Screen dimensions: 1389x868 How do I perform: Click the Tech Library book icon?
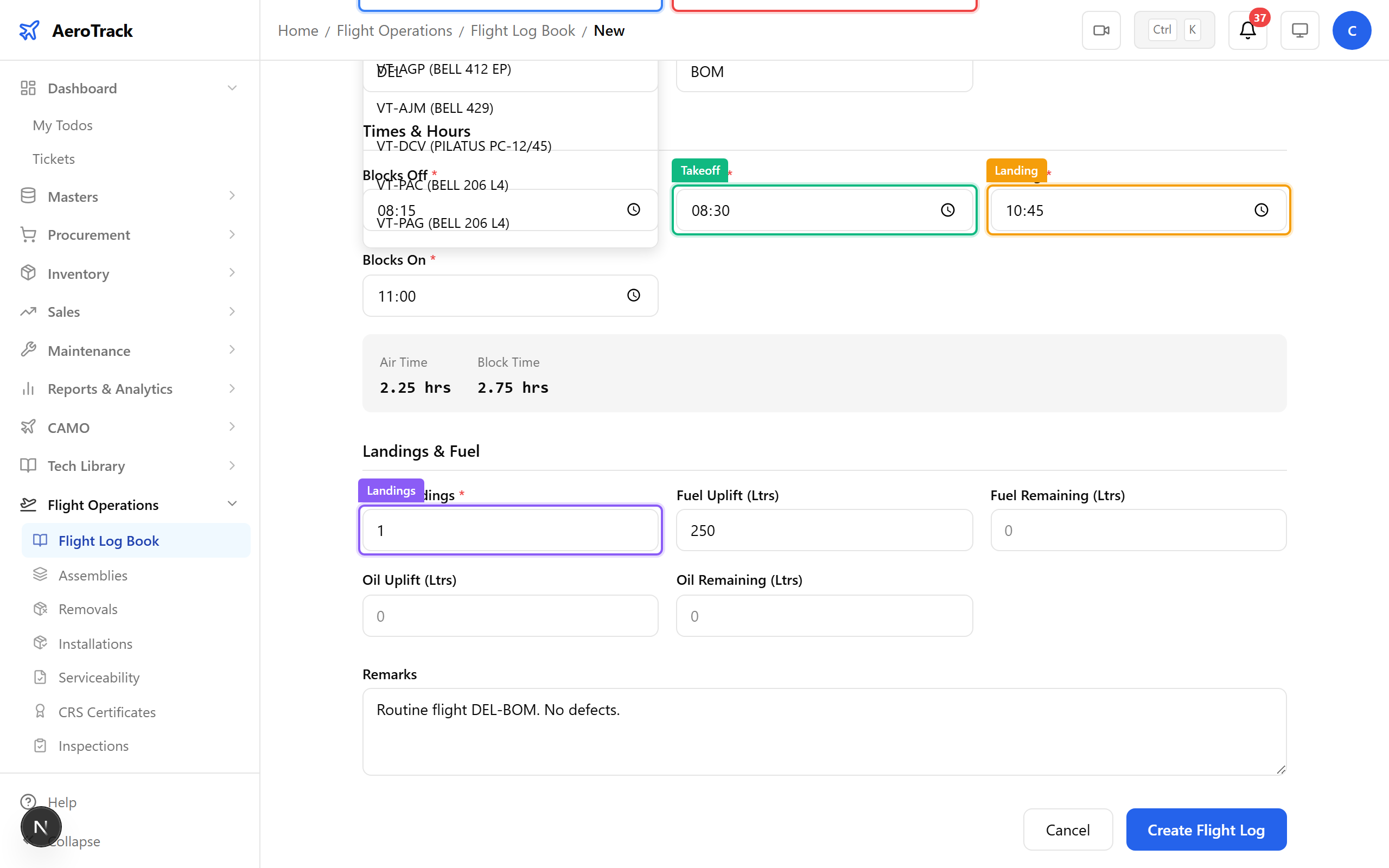[x=29, y=465]
